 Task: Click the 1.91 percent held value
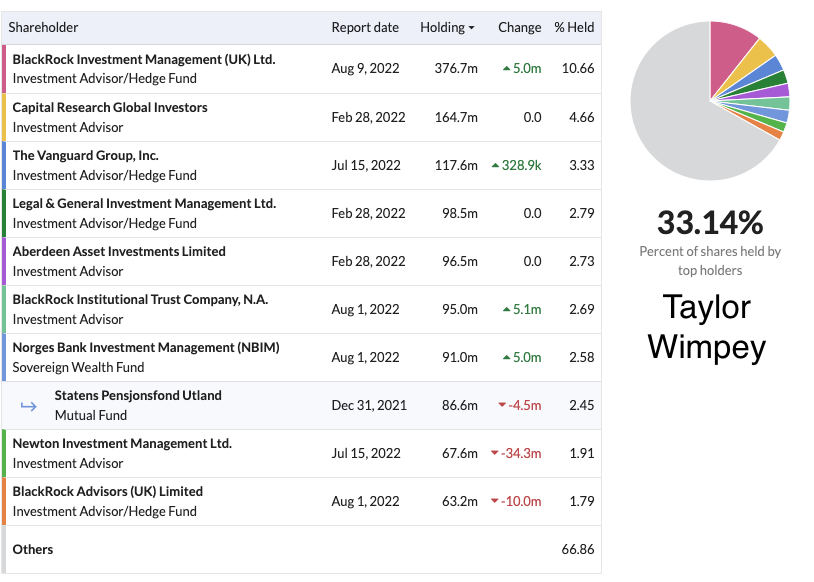(581, 453)
